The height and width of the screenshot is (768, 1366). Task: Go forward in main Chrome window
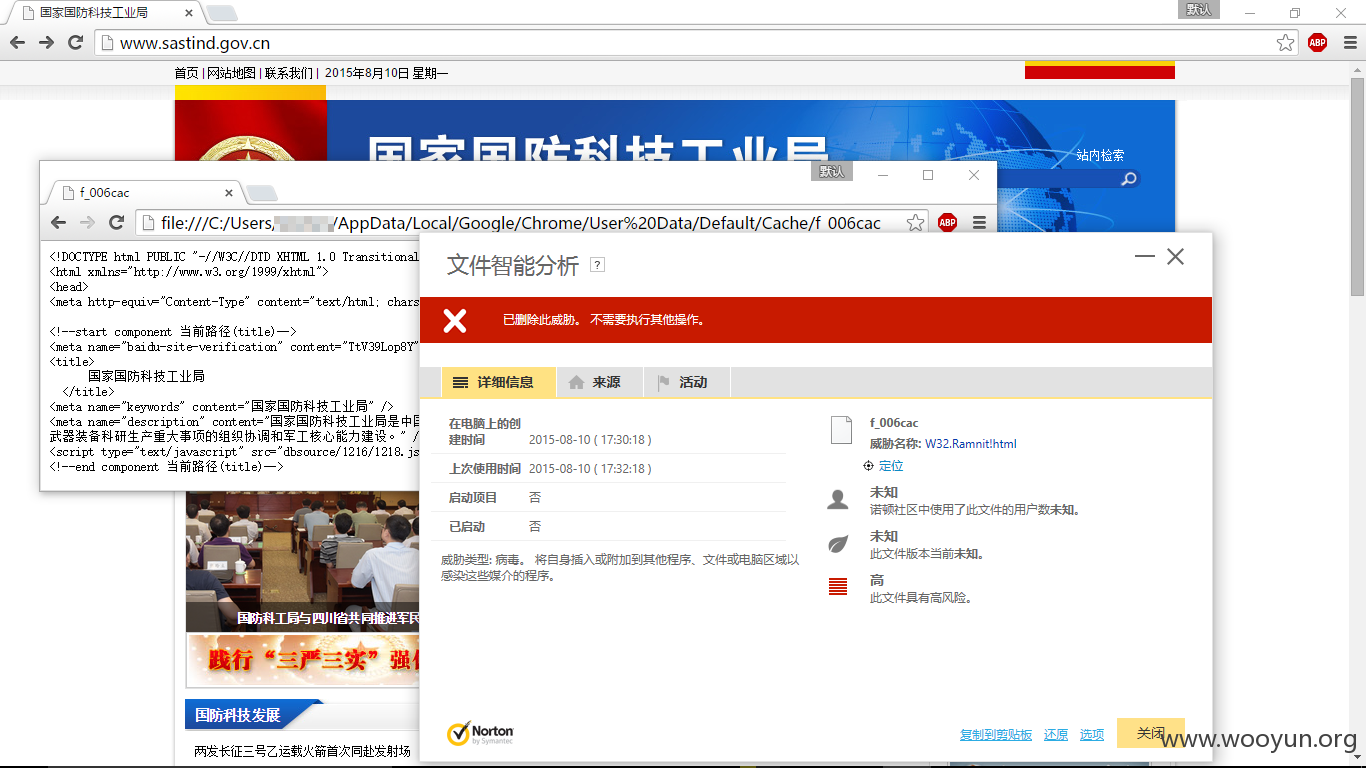pos(46,42)
